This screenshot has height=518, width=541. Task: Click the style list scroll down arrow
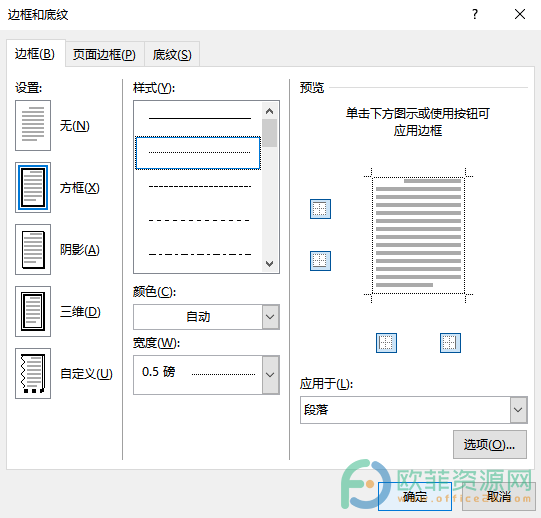(x=269, y=264)
